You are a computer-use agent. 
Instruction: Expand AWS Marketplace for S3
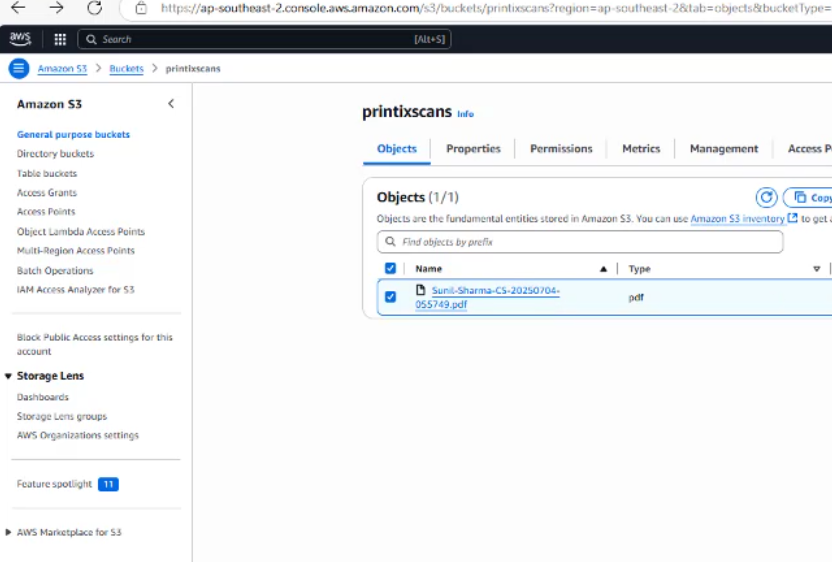point(9,532)
